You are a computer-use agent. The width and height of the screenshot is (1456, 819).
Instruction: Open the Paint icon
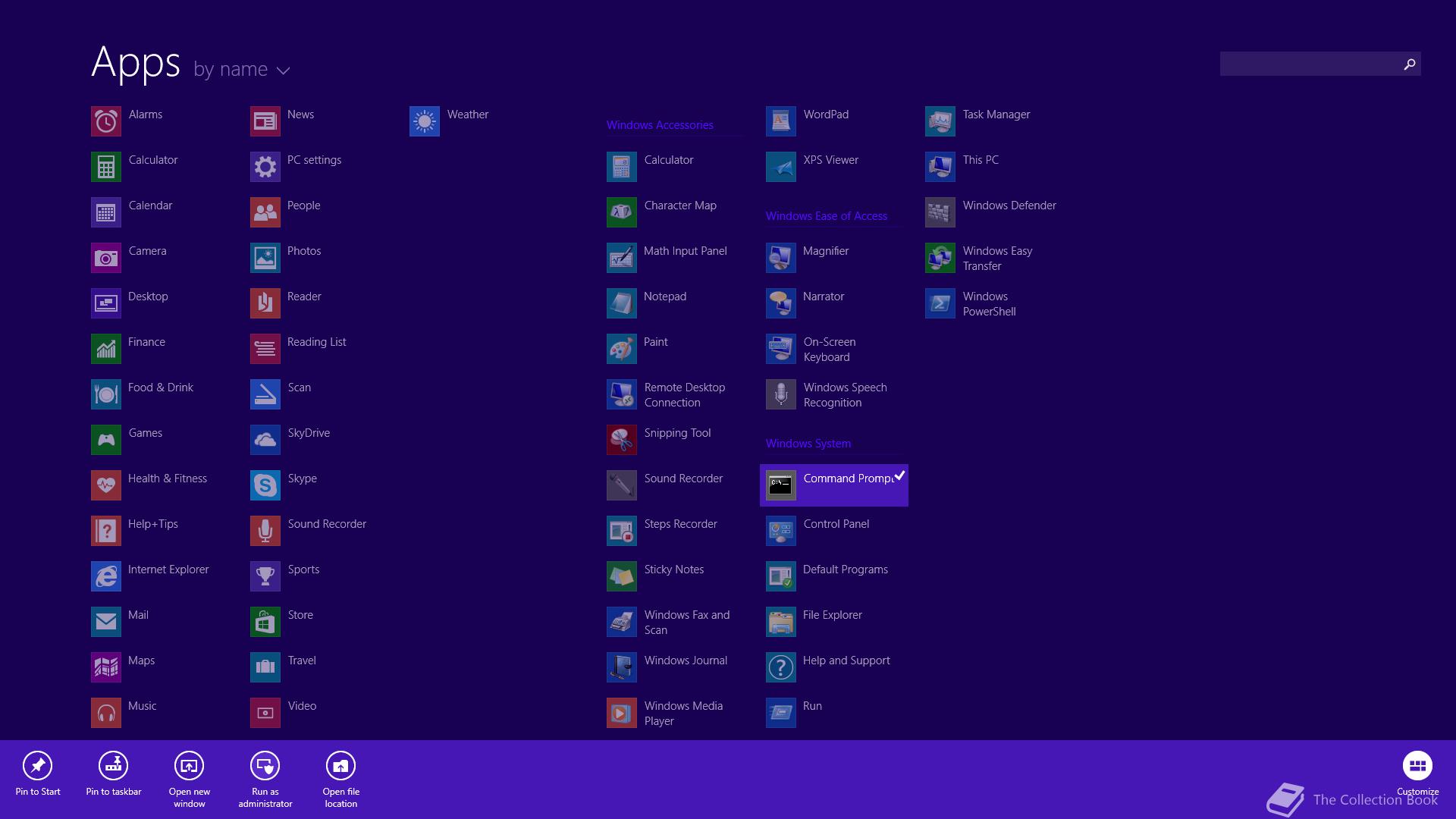coord(622,349)
